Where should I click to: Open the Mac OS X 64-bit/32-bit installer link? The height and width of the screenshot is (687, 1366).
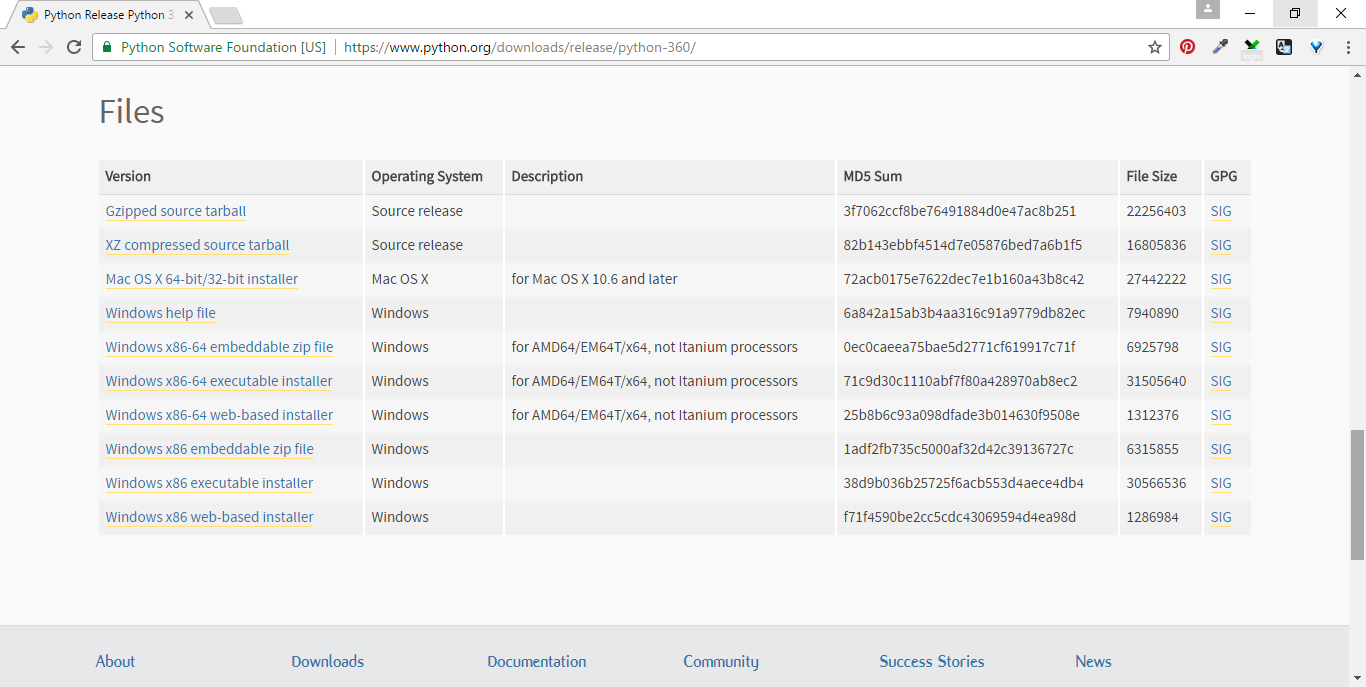pyautogui.click(x=201, y=279)
